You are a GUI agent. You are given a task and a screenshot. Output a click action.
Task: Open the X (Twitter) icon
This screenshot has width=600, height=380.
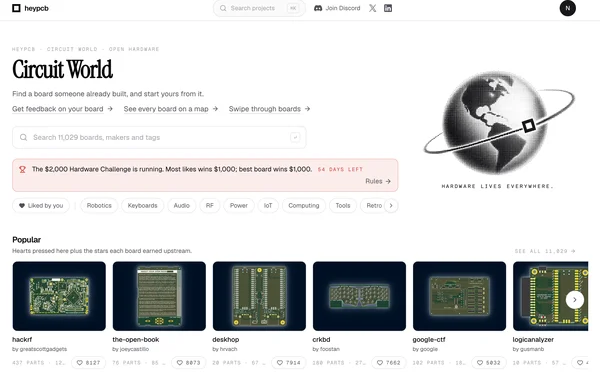[372, 8]
